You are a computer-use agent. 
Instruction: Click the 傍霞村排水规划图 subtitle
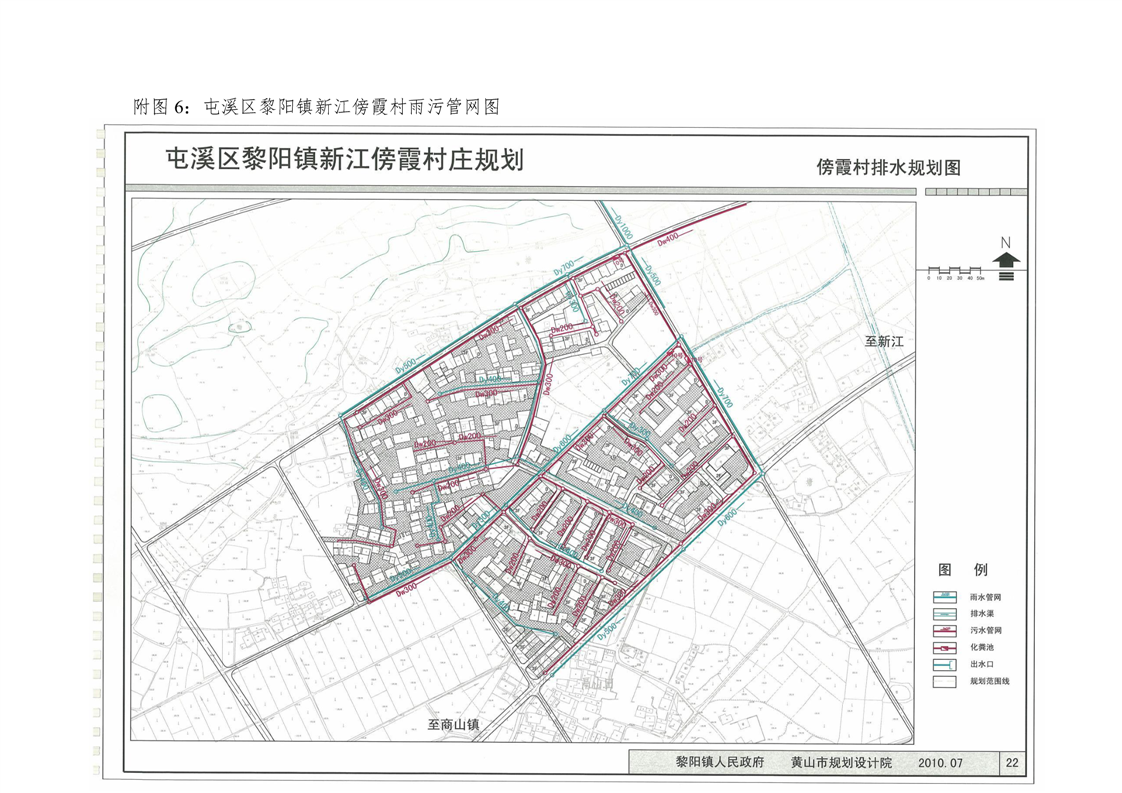[x=888, y=168]
